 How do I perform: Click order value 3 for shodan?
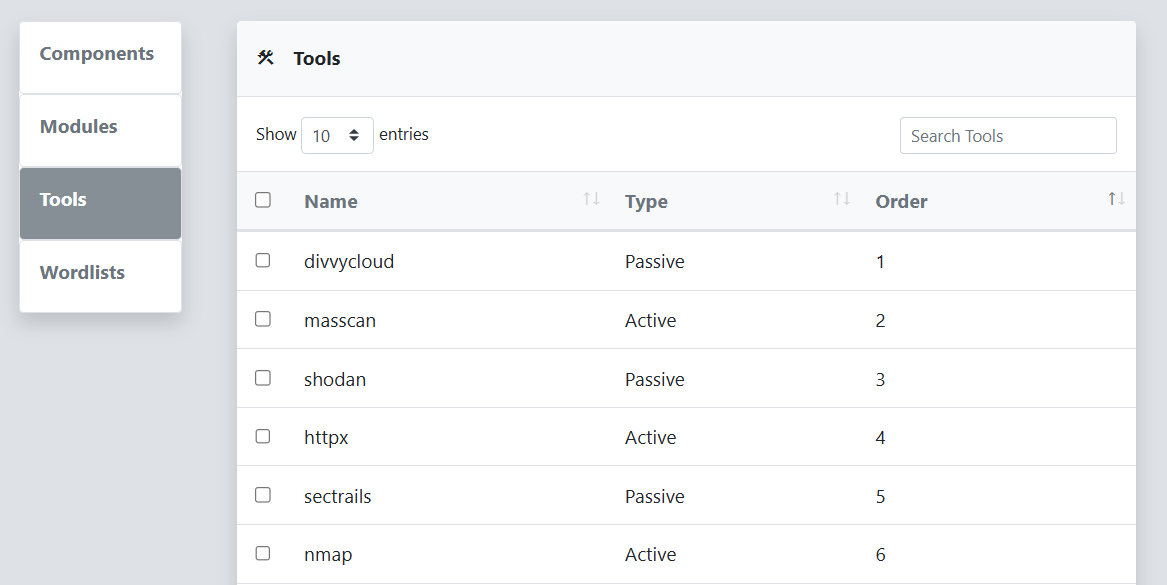[x=880, y=380]
